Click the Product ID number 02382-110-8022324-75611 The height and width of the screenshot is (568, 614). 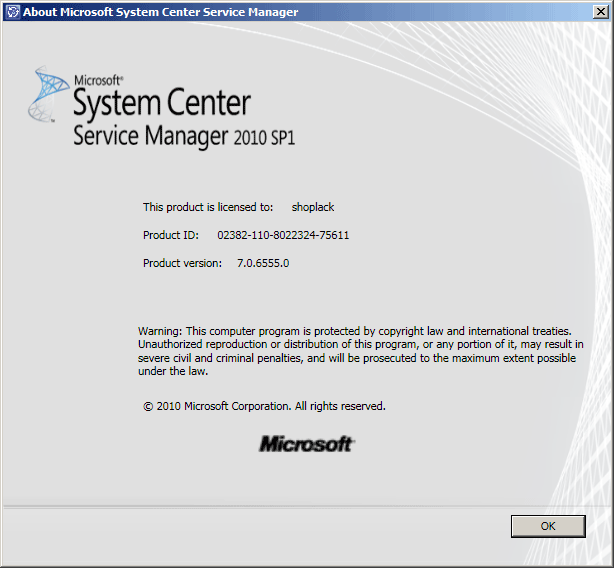click(283, 235)
